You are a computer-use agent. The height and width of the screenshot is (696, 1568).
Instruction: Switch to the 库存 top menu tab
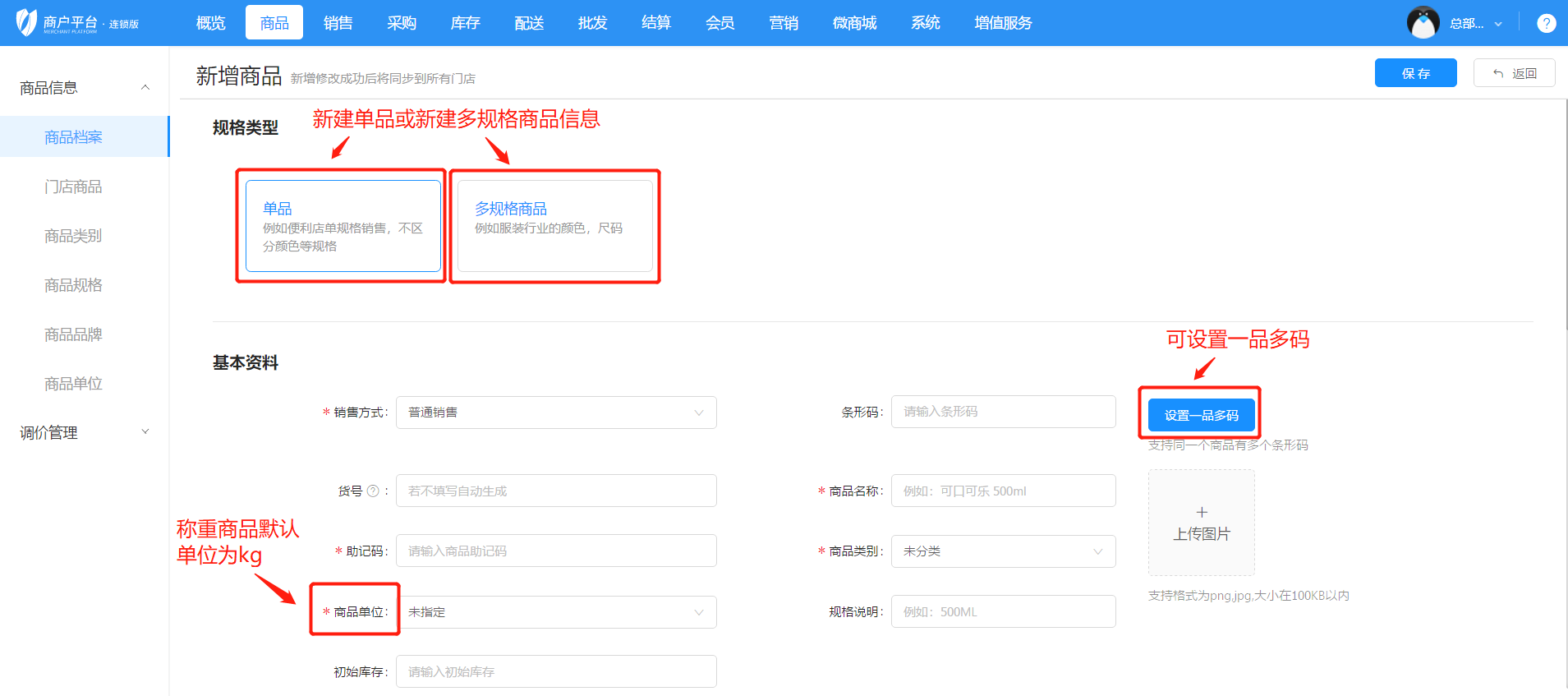coord(465,23)
